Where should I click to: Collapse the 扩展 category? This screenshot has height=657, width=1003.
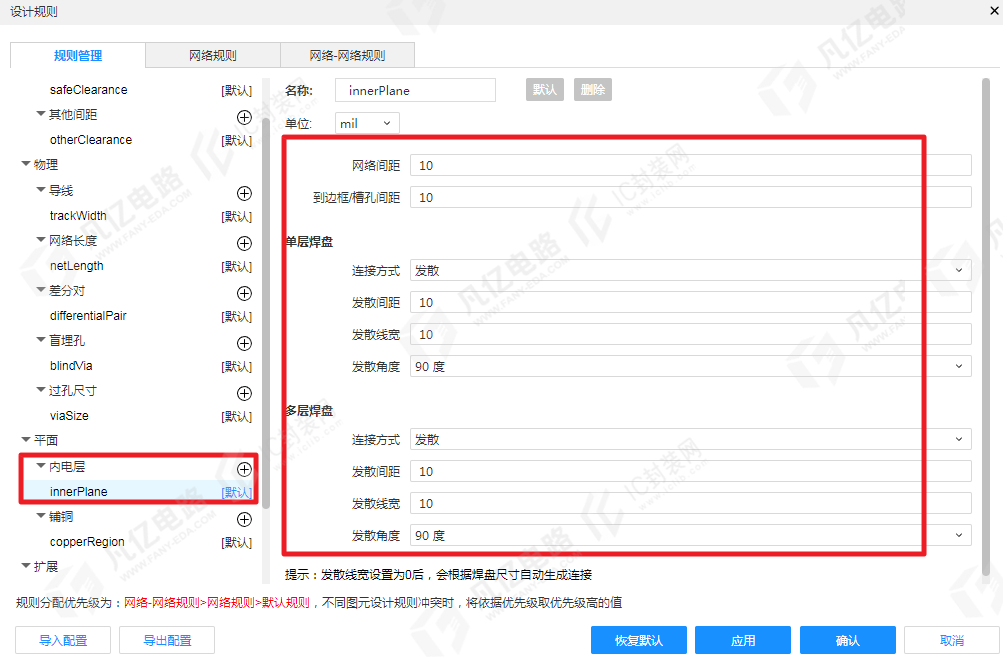pos(26,566)
